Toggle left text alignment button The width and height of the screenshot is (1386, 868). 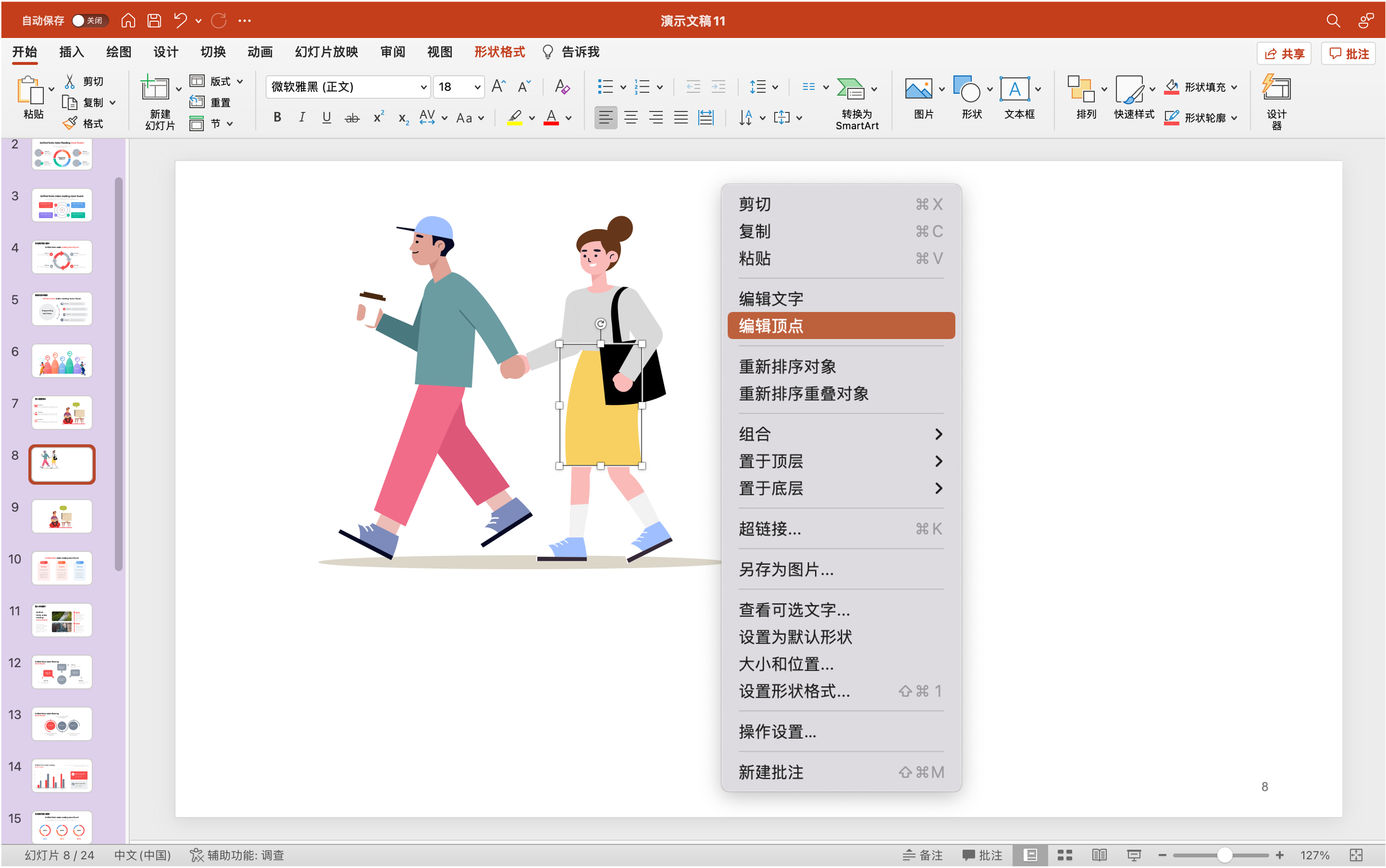click(x=605, y=118)
